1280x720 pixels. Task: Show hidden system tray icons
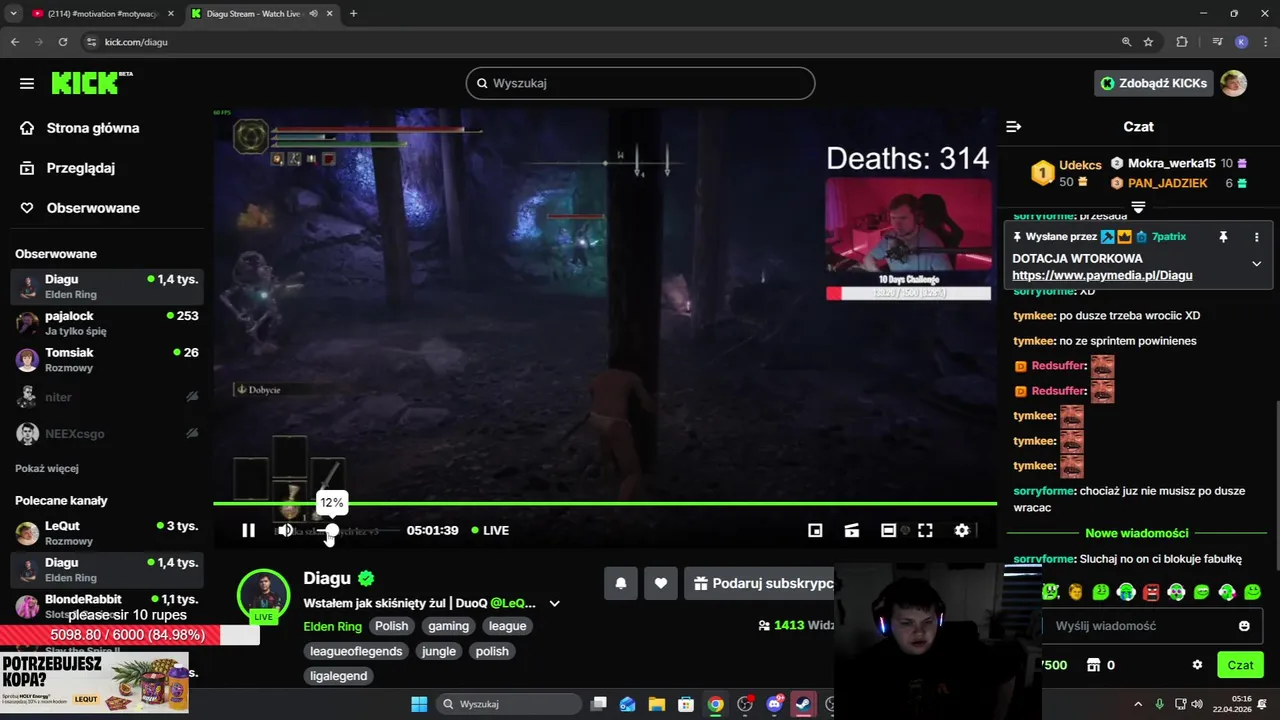coord(1139,704)
